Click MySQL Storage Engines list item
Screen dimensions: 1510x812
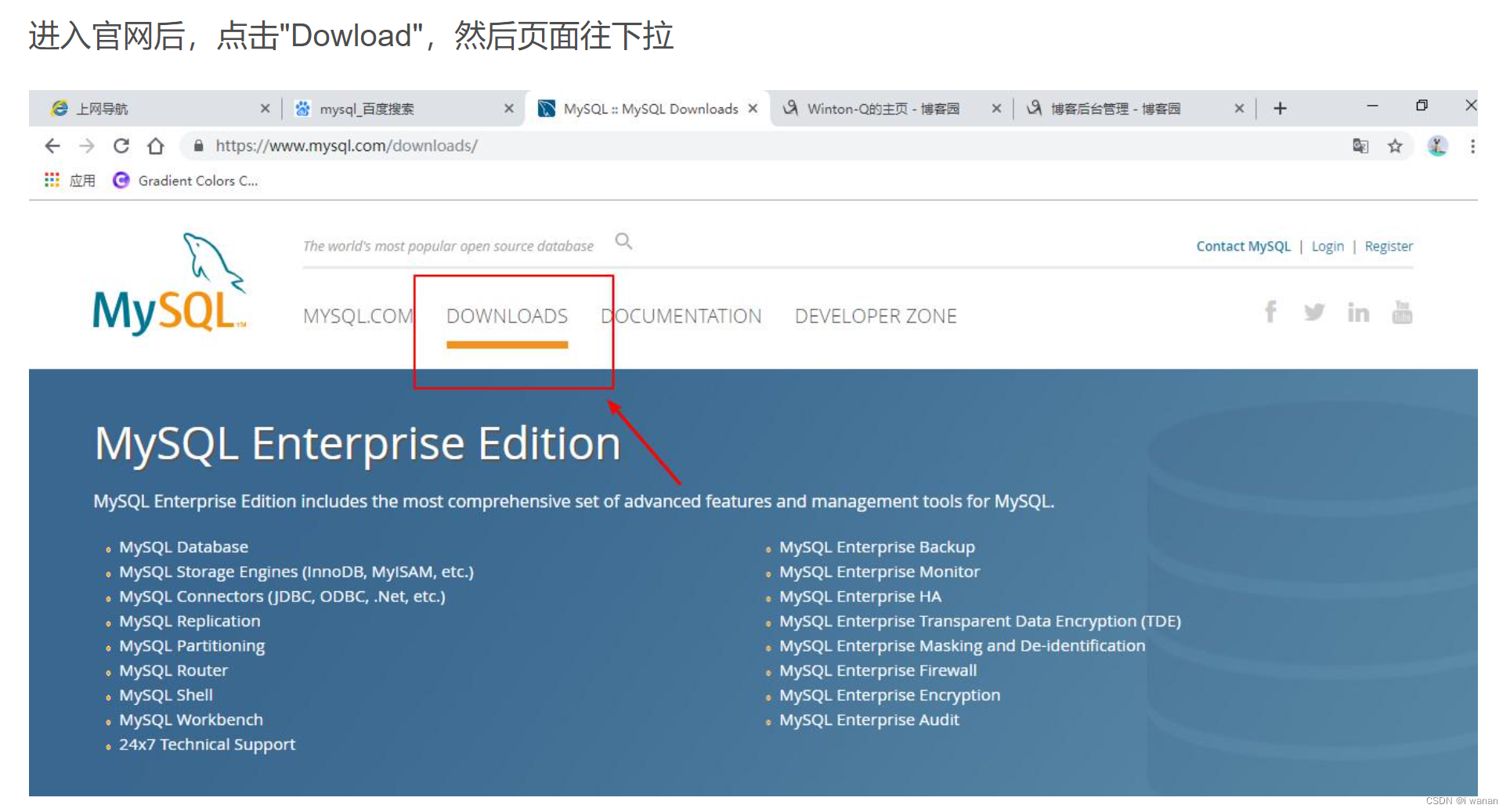(x=296, y=572)
